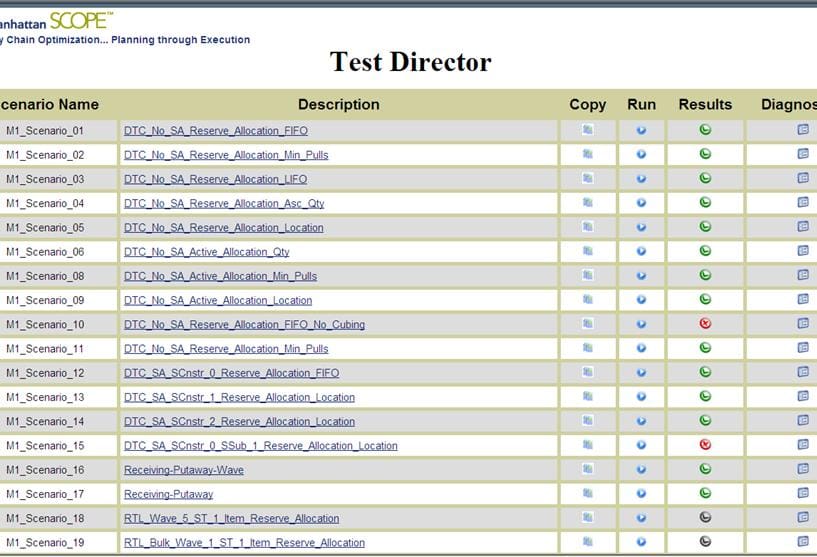Run M1_Scenario_18 with its Run icon
The width and height of the screenshot is (817, 557).
tap(641, 518)
